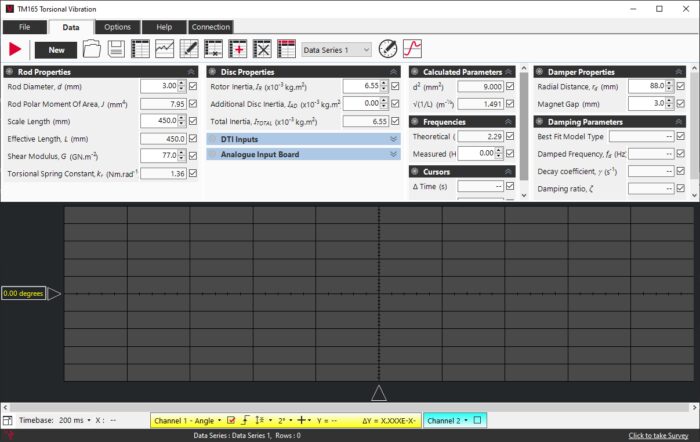Click the zero level arrow marker on graph
This screenshot has width=700, height=442.
[54, 294]
